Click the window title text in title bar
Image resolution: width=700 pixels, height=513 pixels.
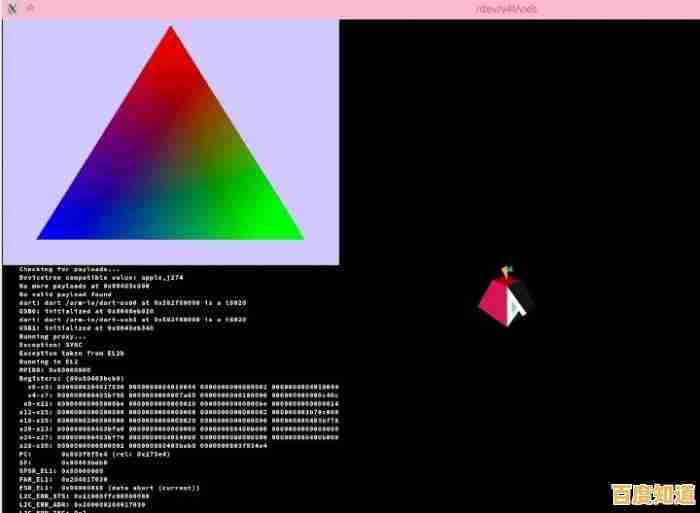(x=507, y=8)
